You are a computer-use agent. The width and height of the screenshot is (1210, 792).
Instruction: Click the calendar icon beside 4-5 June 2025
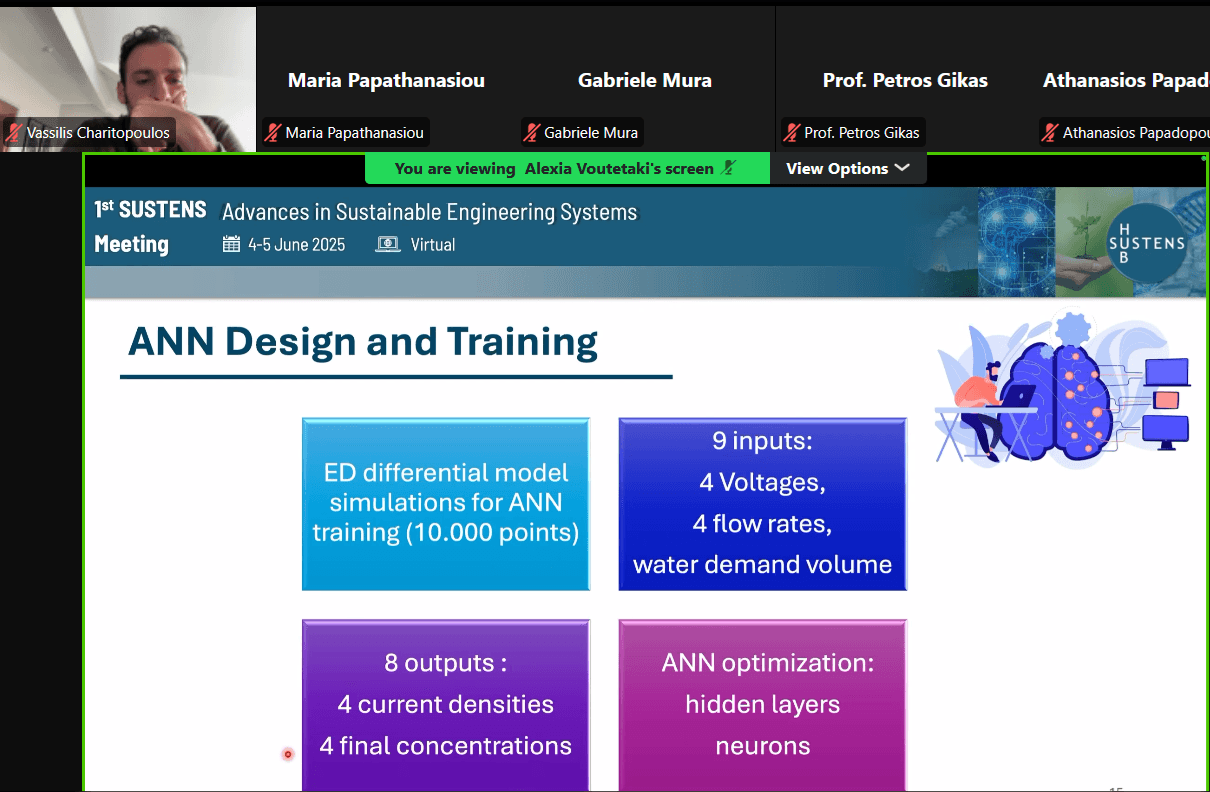point(231,244)
